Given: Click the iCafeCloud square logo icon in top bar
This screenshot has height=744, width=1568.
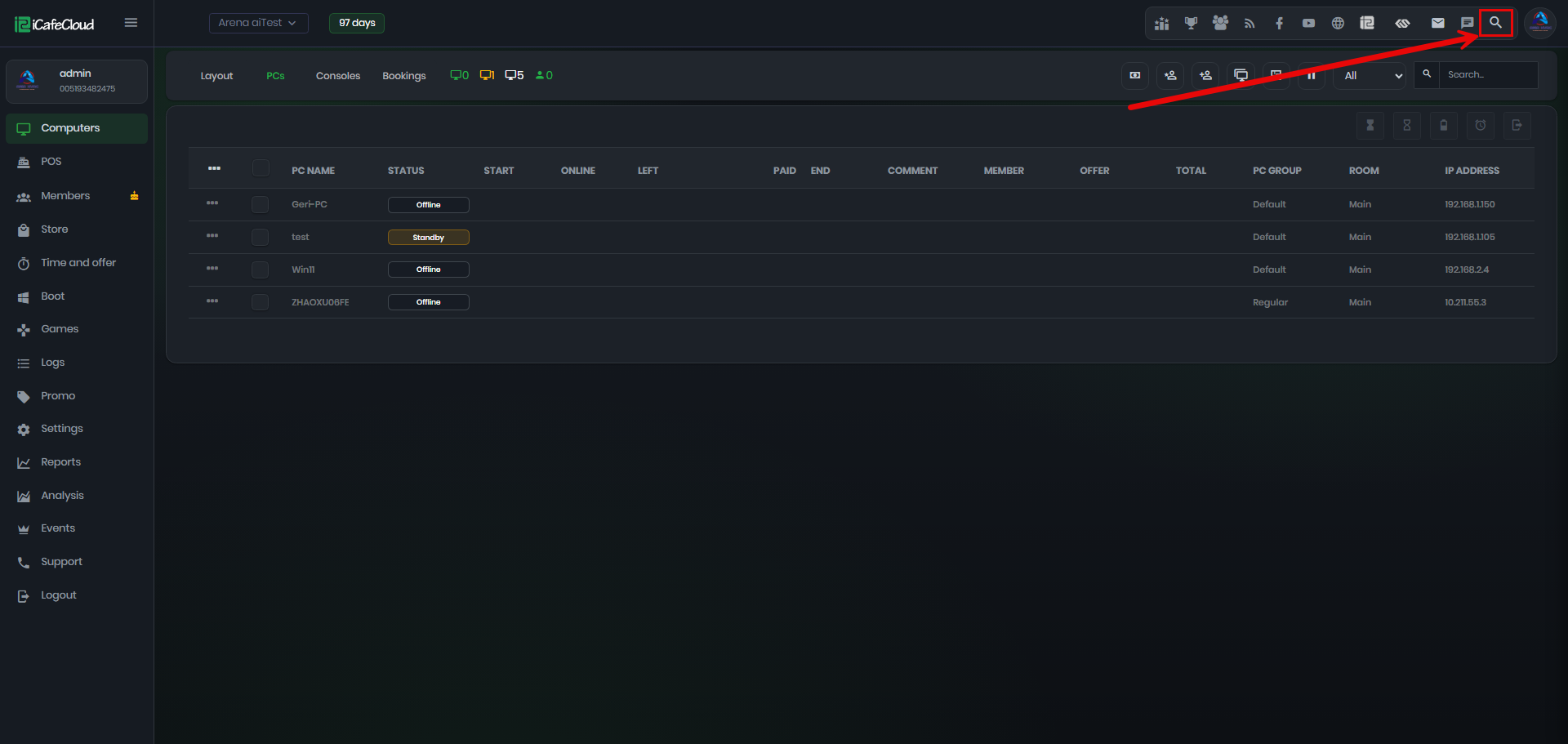Looking at the screenshot, I should 1367,23.
